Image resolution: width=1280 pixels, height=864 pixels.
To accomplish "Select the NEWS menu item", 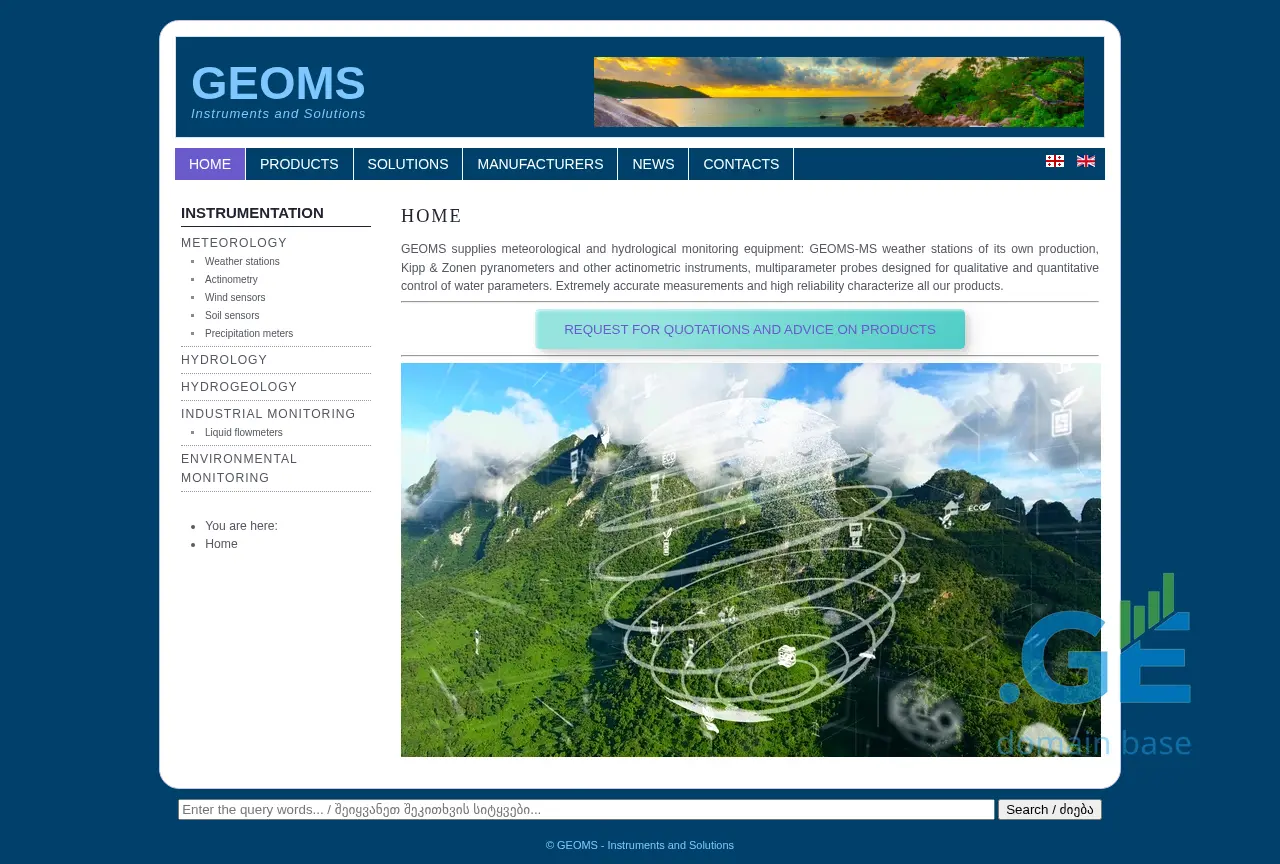I will [653, 164].
